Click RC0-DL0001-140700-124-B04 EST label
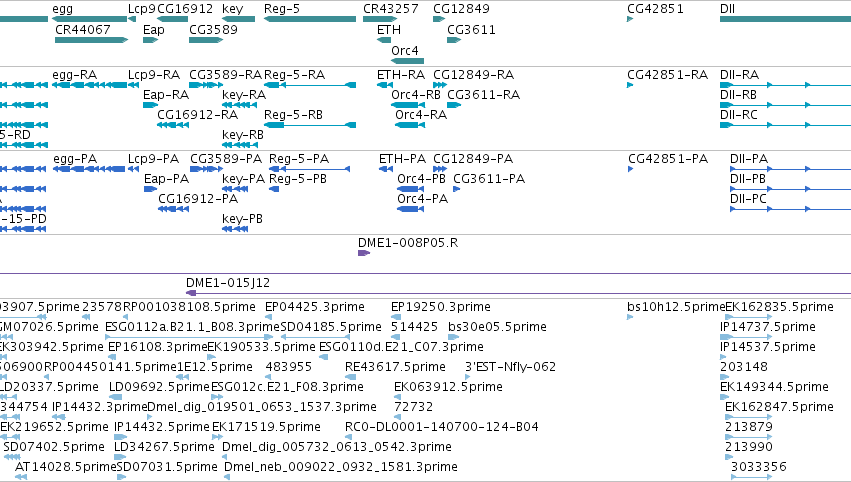The height and width of the screenshot is (482, 851). click(442, 427)
